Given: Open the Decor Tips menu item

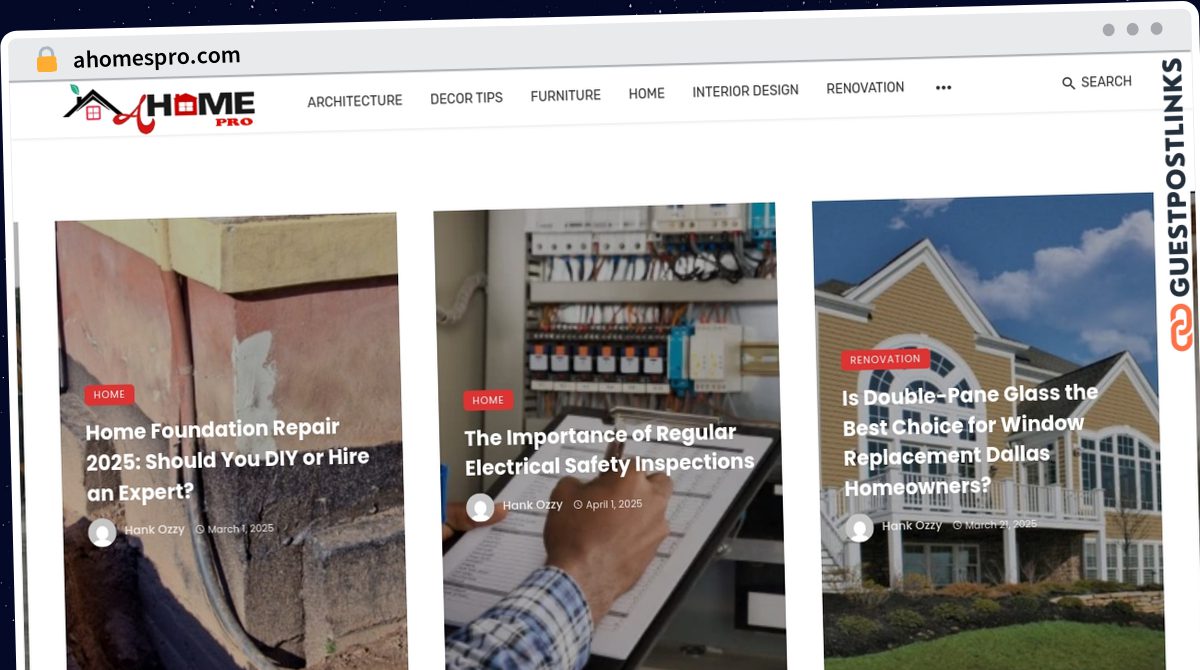Looking at the screenshot, I should coord(466,98).
